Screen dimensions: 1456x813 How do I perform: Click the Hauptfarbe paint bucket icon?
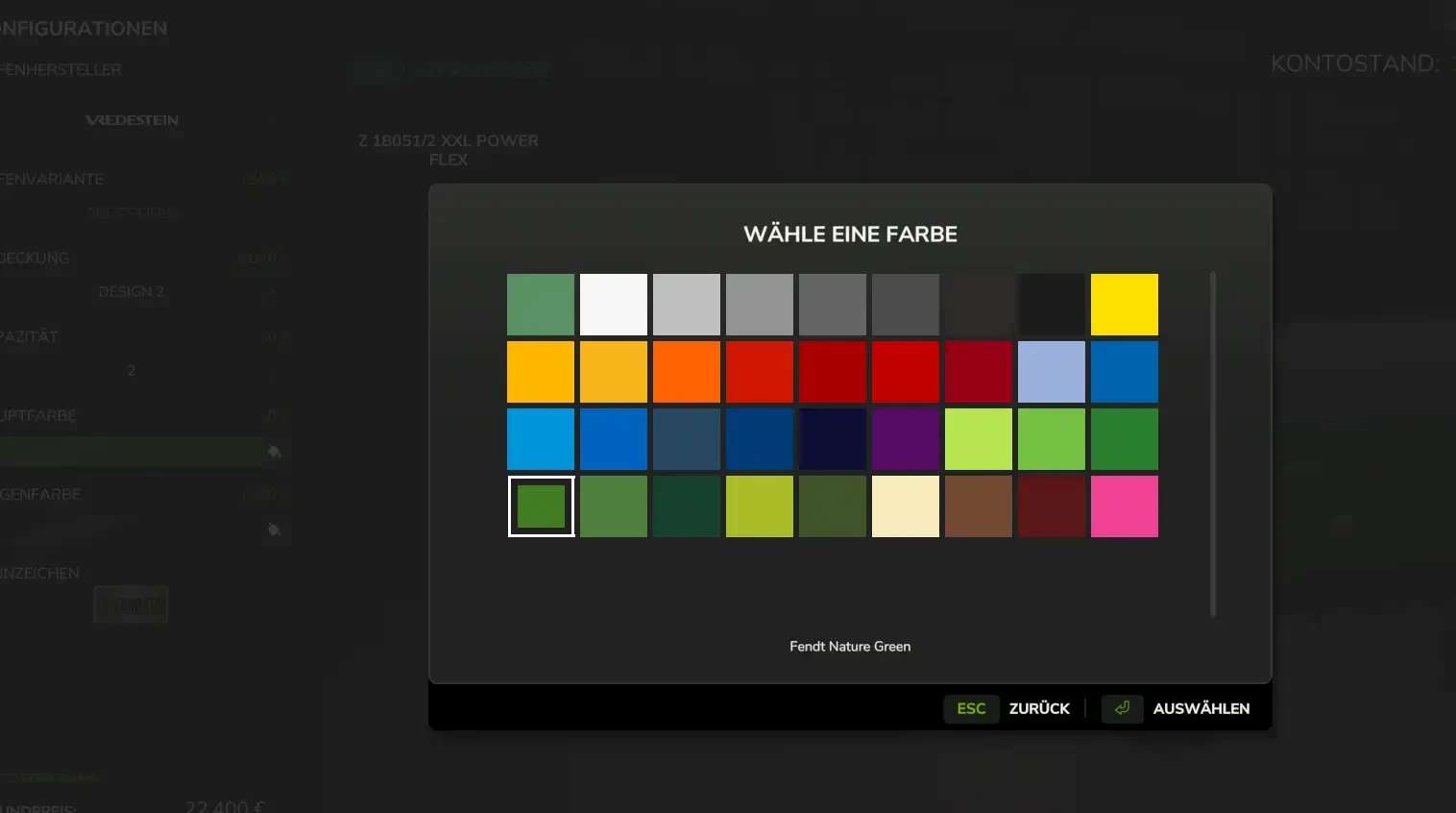coord(274,452)
